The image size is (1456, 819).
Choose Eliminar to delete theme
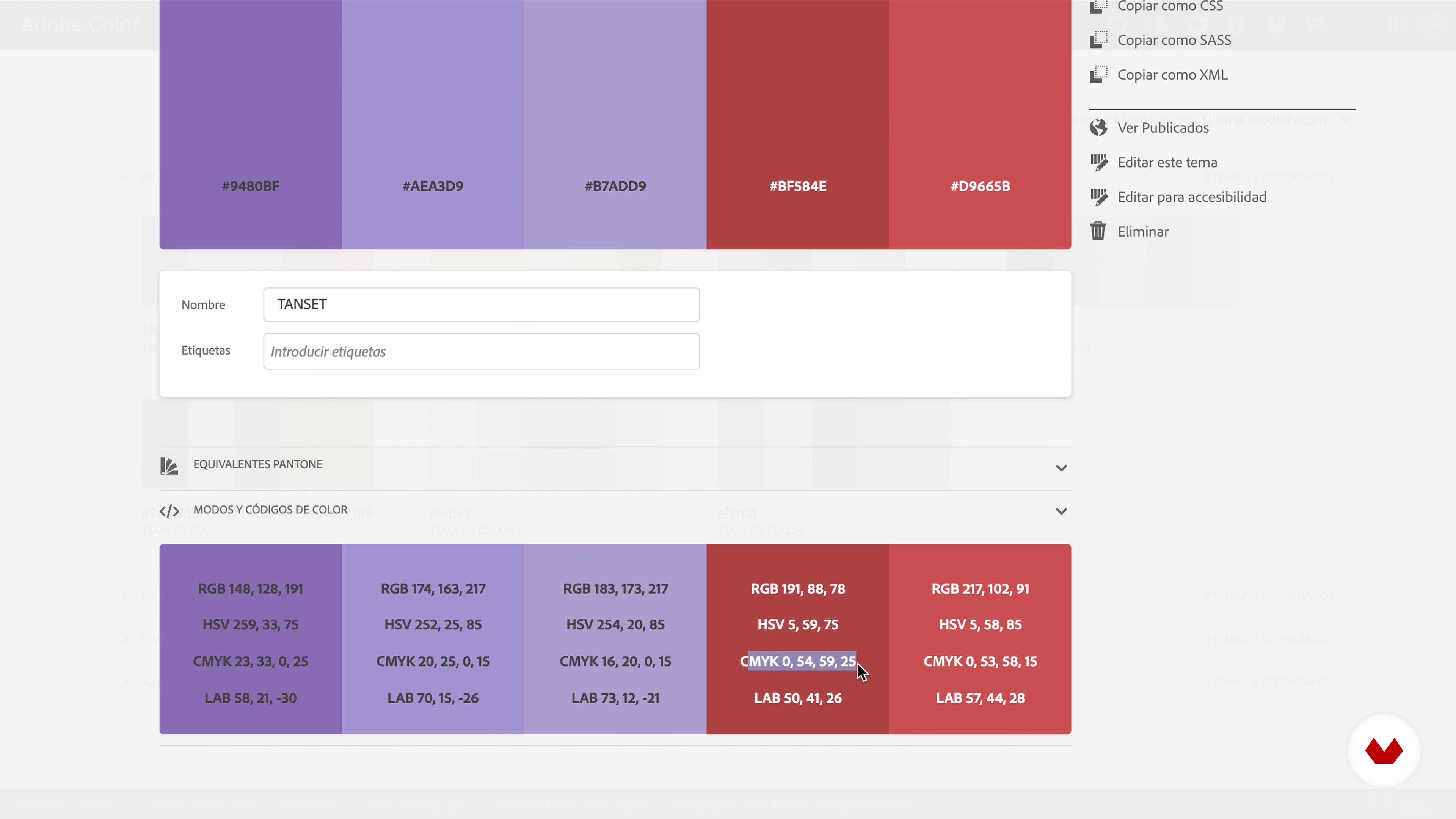1143,232
